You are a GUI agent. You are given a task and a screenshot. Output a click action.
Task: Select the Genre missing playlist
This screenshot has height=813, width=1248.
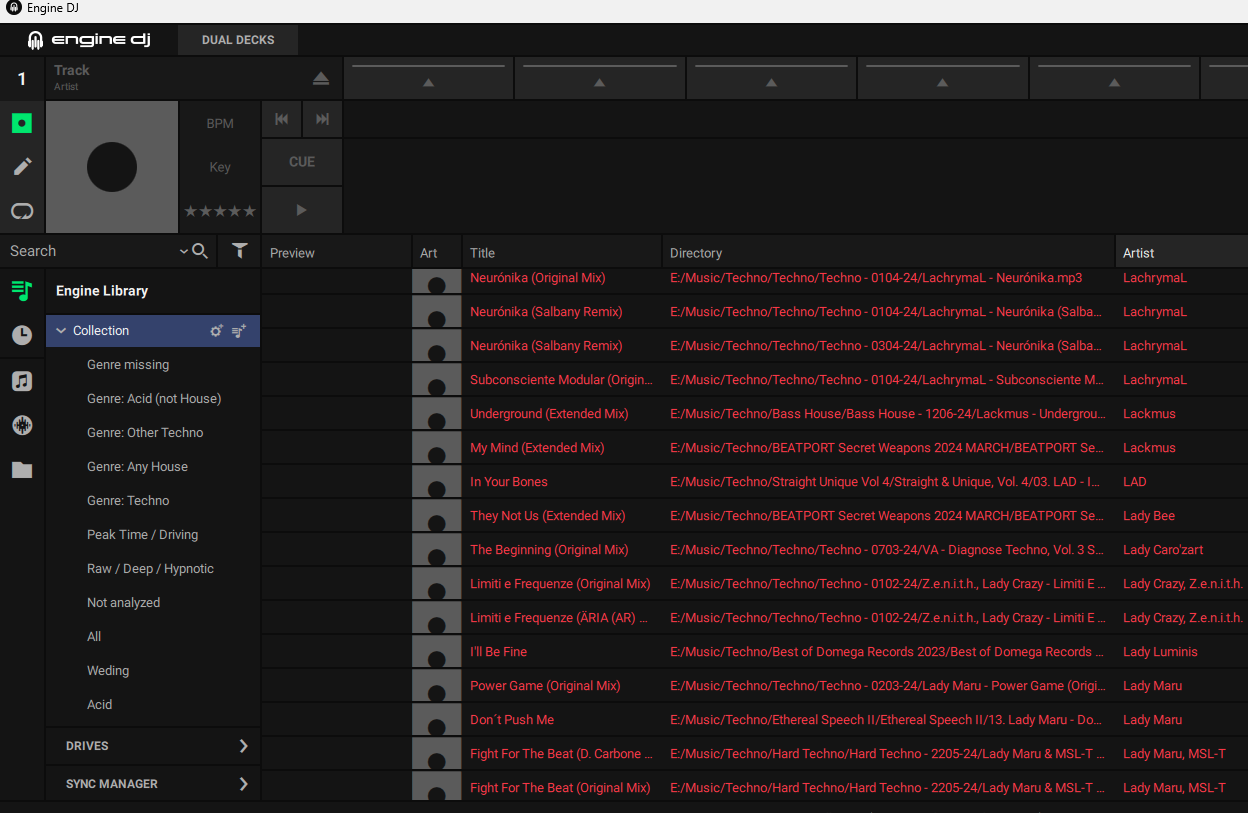(128, 365)
